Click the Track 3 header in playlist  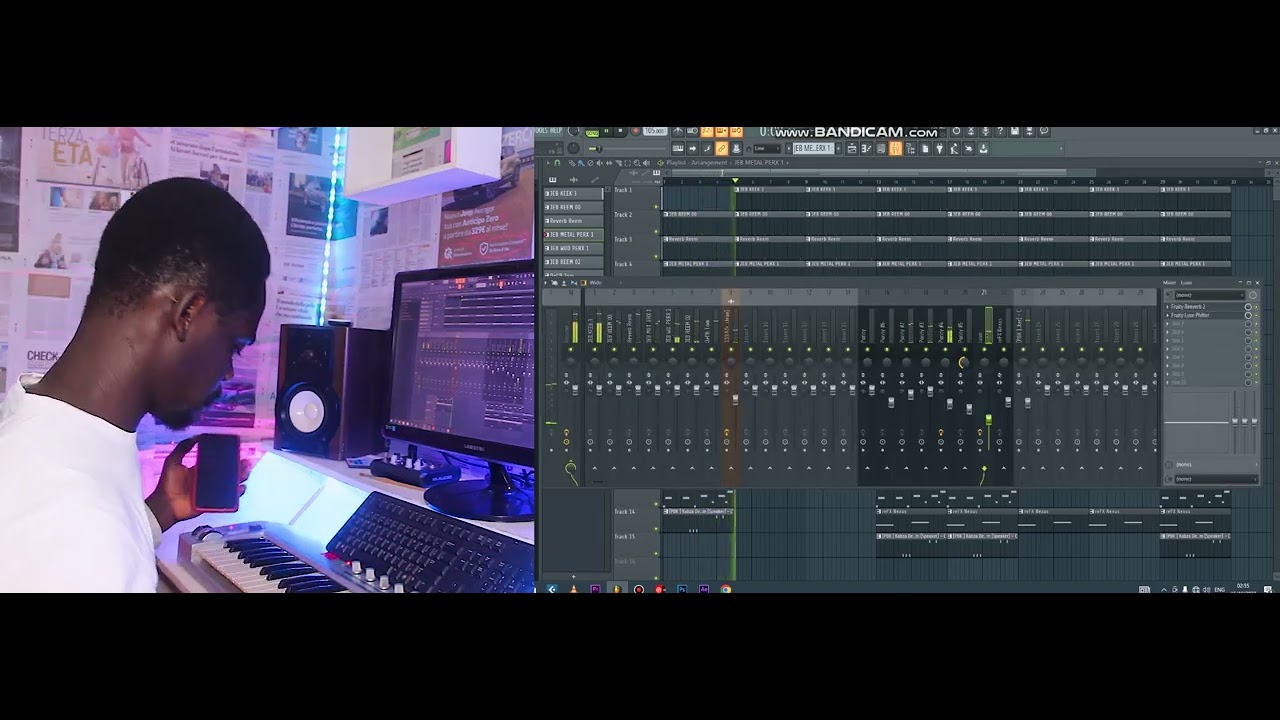[x=636, y=248]
